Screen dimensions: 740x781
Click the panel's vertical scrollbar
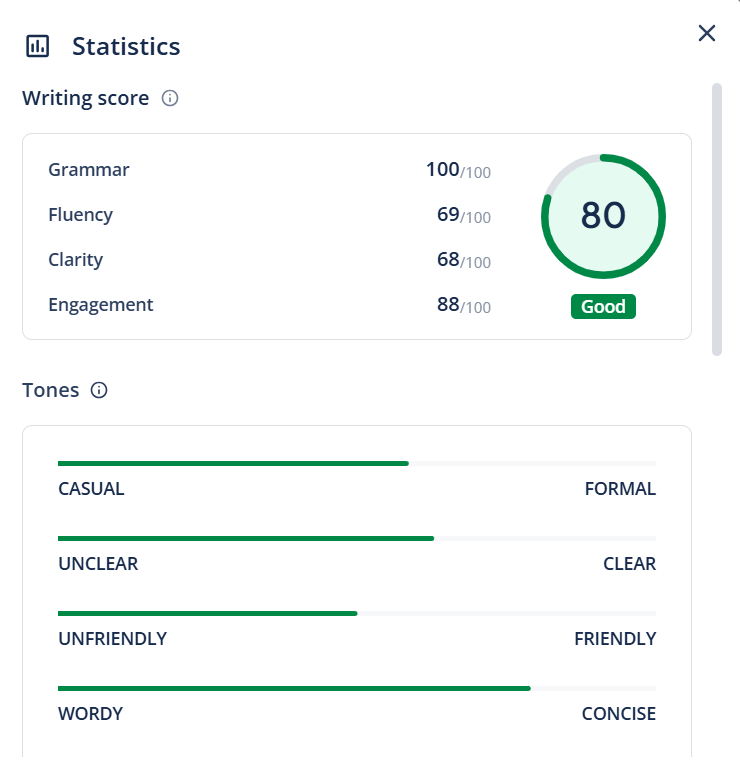(716, 220)
